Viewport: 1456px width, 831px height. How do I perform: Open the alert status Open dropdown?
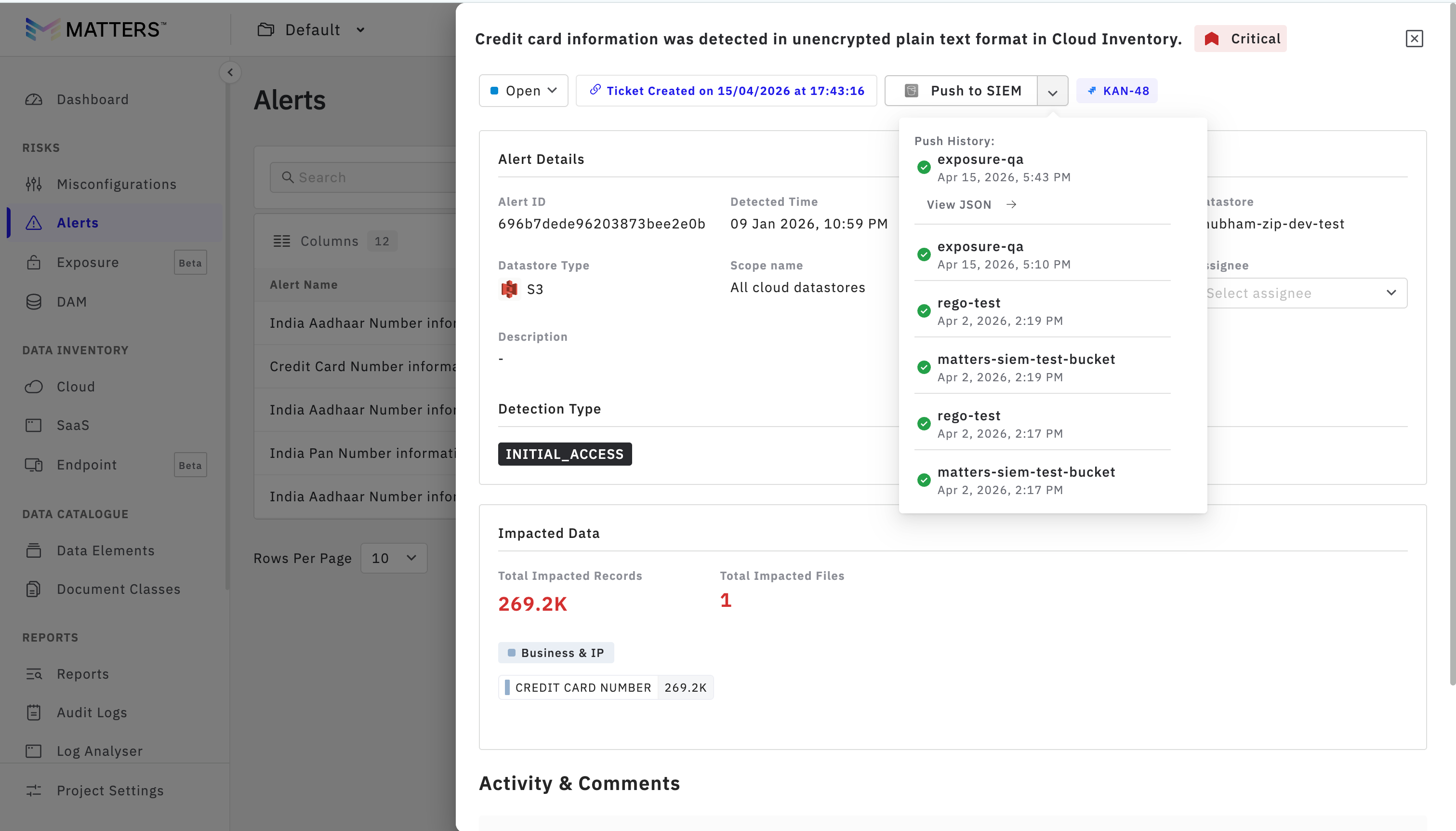pos(523,91)
